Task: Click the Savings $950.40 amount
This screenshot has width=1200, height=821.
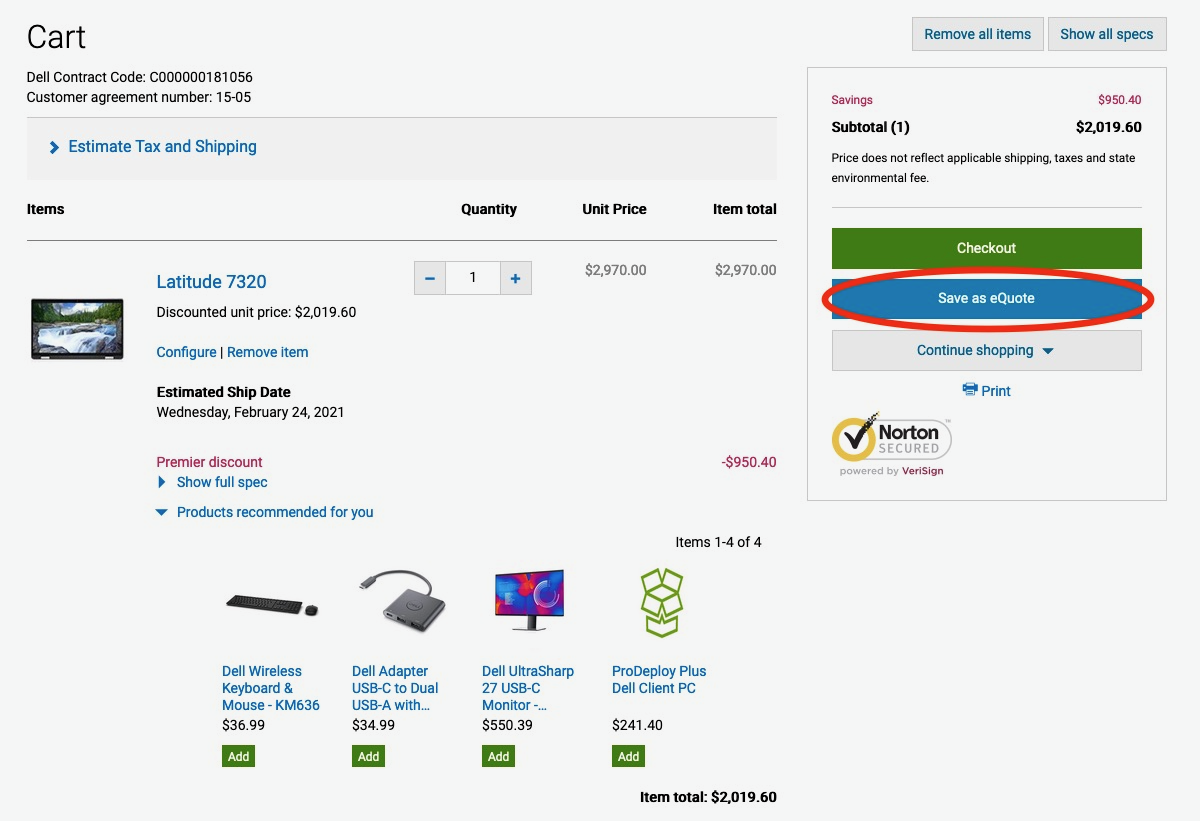Action: (1119, 100)
